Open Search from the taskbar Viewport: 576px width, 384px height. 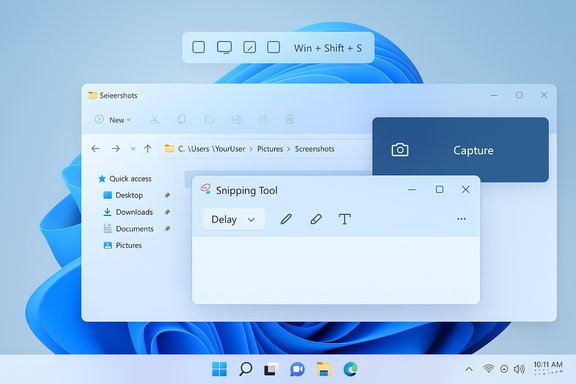245,369
